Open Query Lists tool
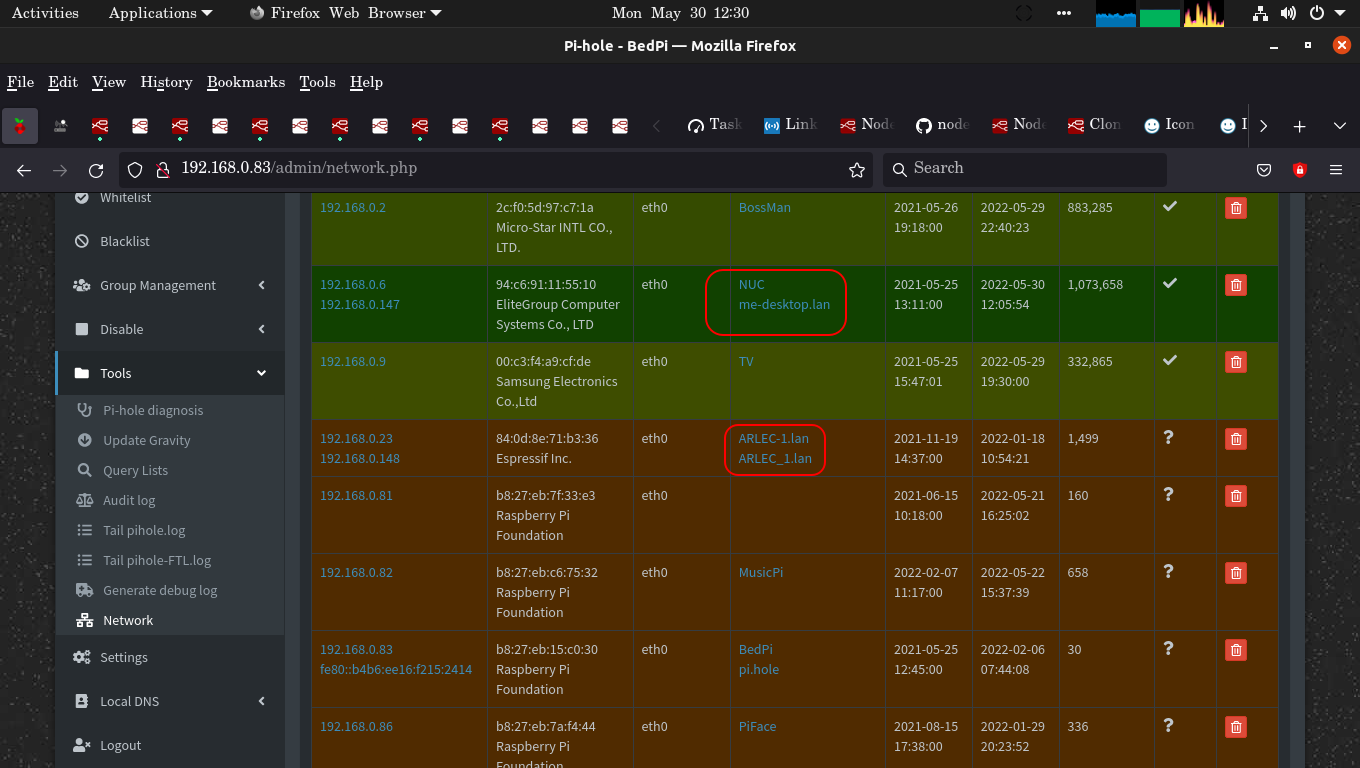The width and height of the screenshot is (1360, 768). point(135,470)
